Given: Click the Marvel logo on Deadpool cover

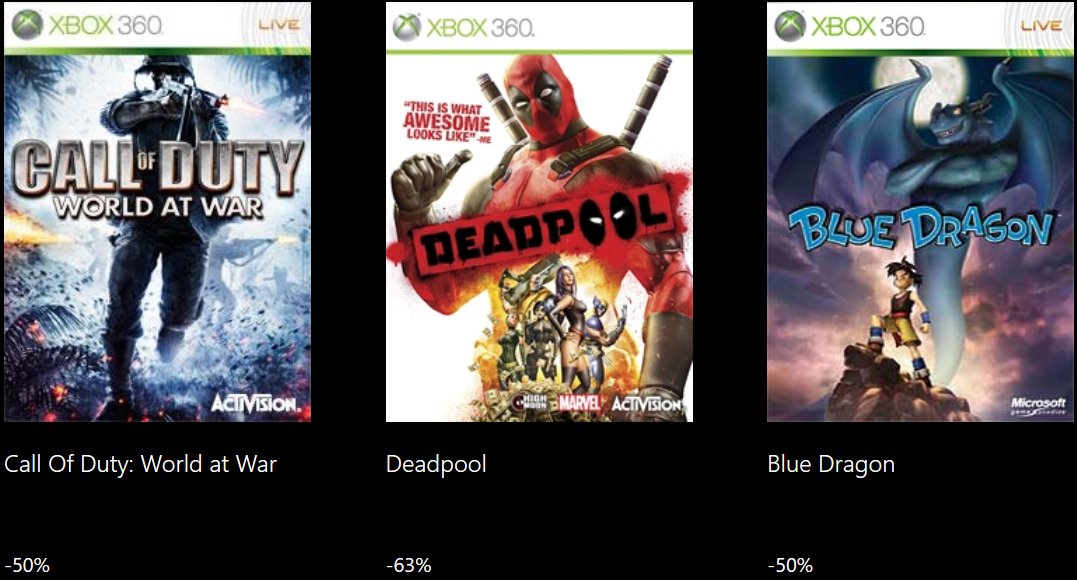Looking at the screenshot, I should (579, 403).
